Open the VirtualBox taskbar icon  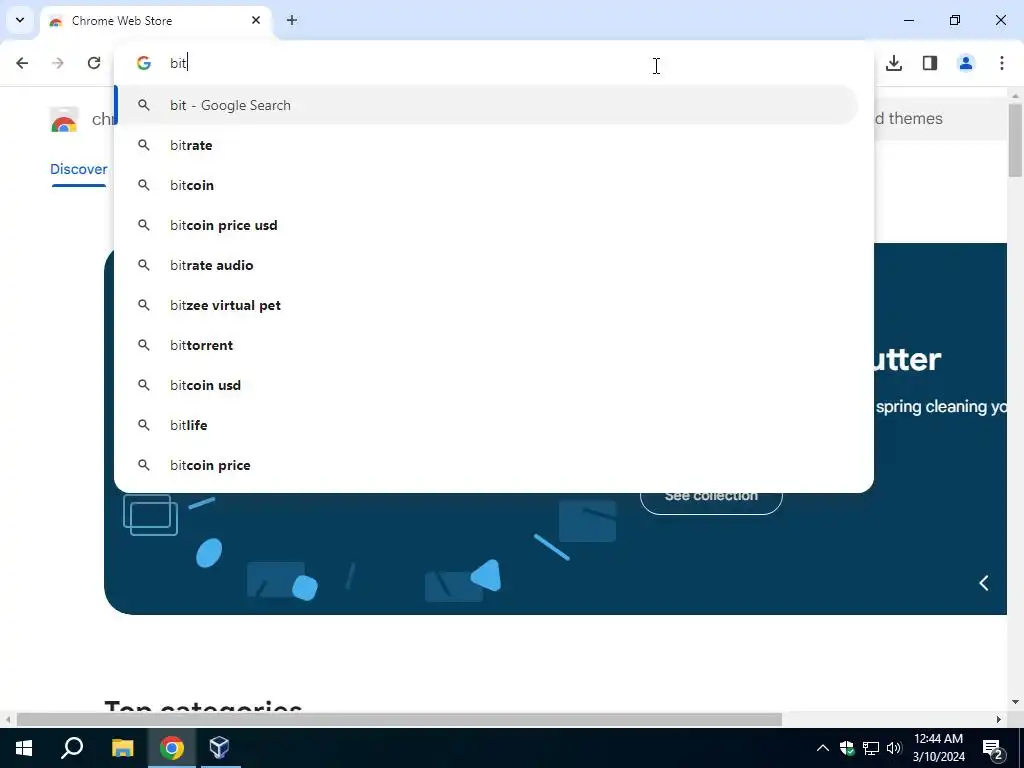click(x=220, y=748)
